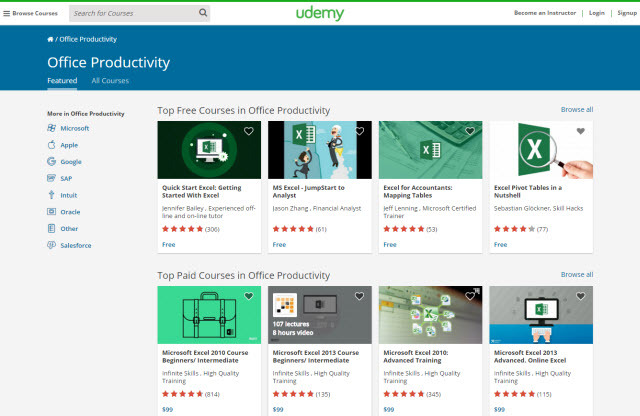Wishlist MS Excel JumpStart via heart icon
Image resolution: width=640 pixels, height=416 pixels.
[359, 131]
